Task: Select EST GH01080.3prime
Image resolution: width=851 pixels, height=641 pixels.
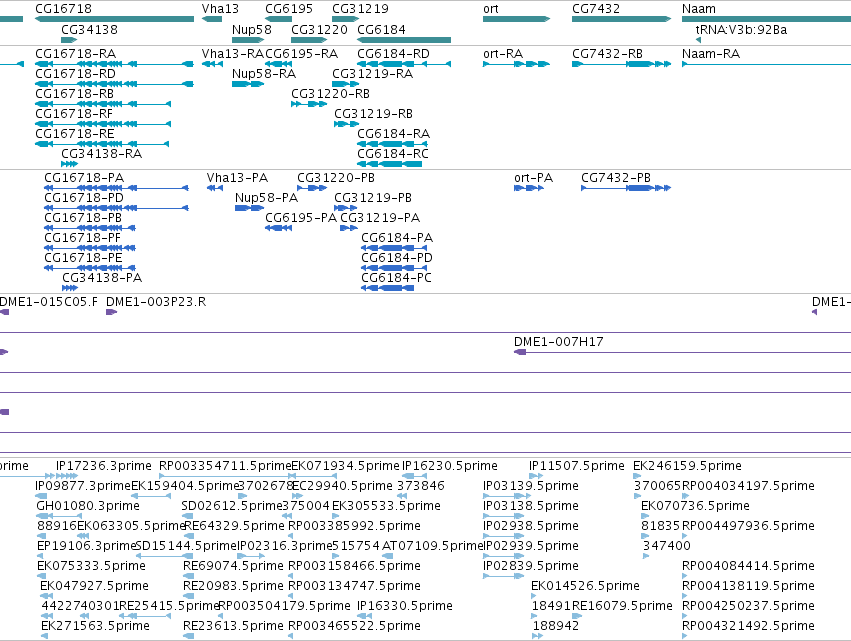Action: tap(88, 506)
